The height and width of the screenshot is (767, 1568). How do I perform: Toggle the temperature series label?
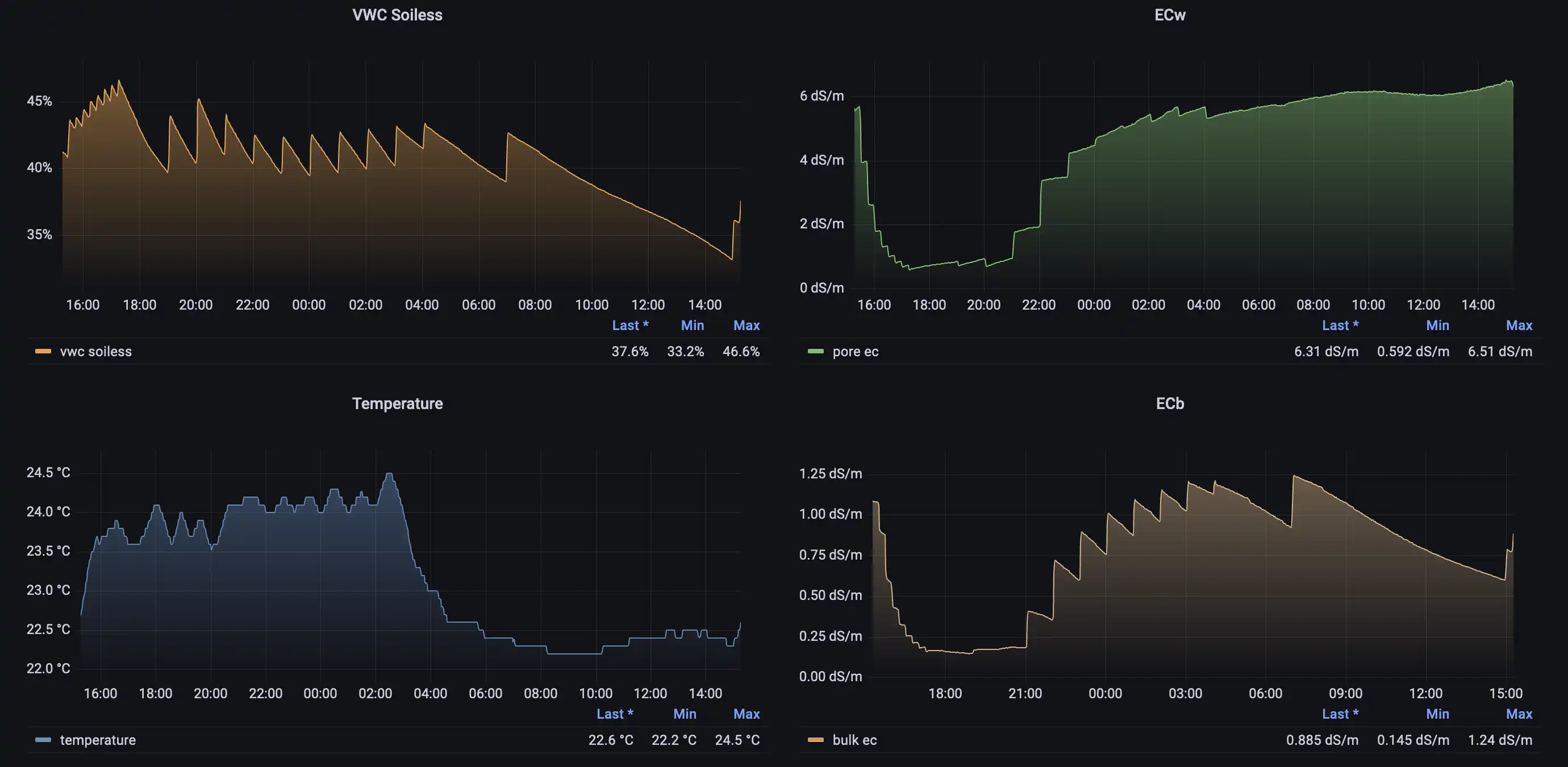(97, 740)
